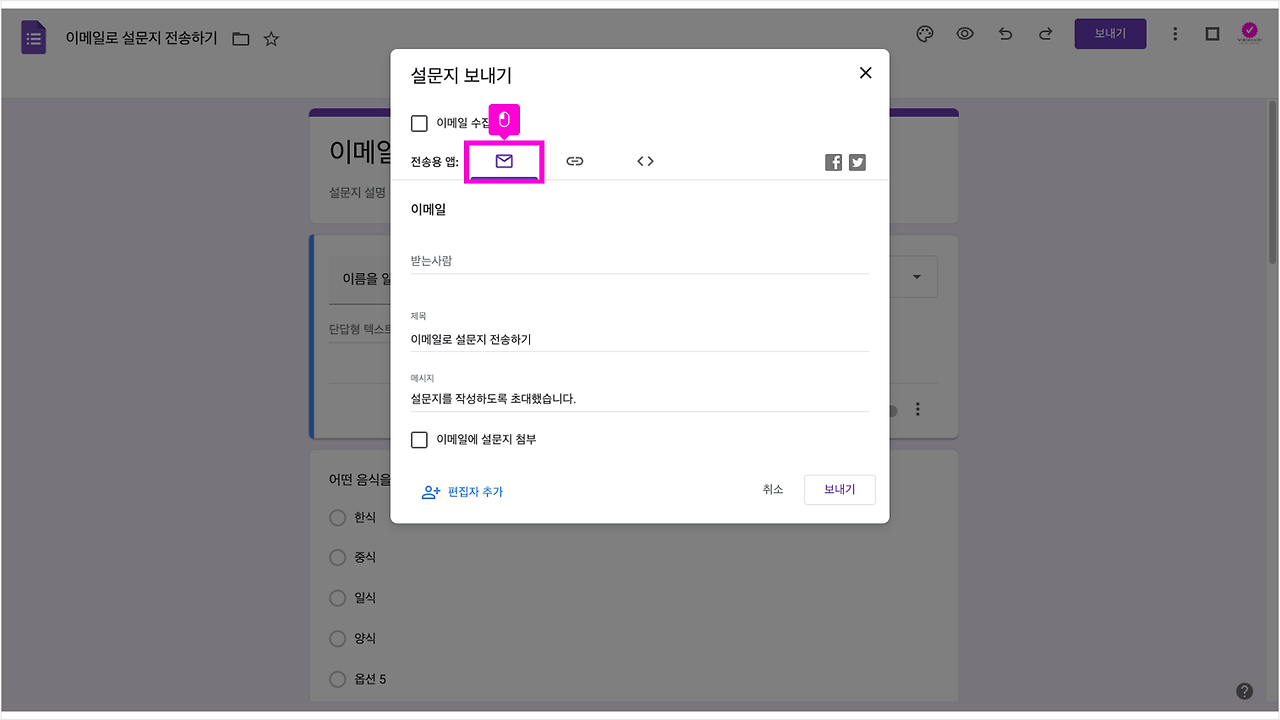The image size is (1280, 720).
Task: Select the embed HTML <> icon
Action: (x=645, y=160)
